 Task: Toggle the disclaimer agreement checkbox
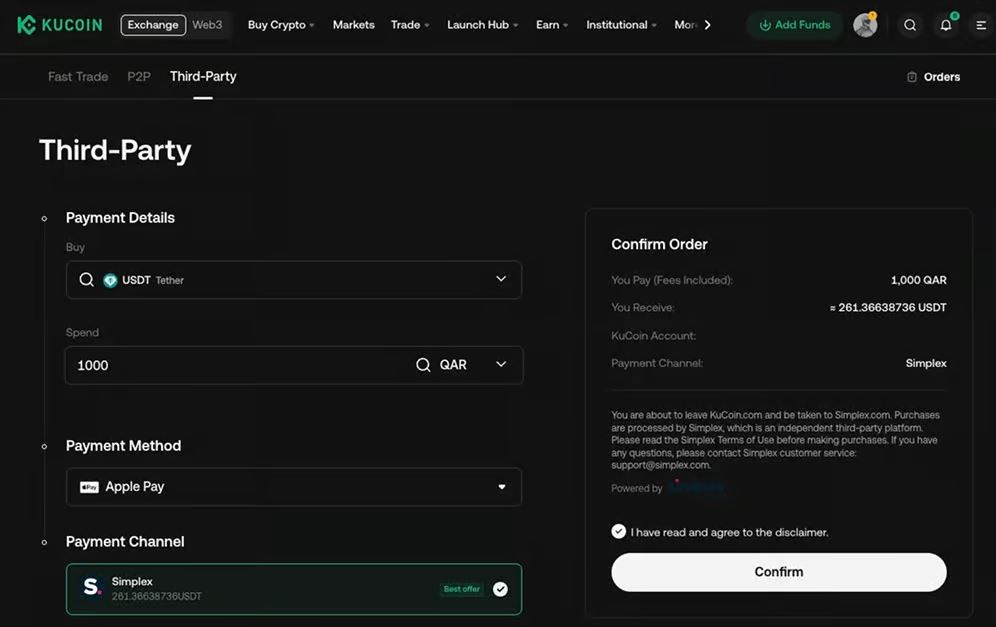pos(619,532)
